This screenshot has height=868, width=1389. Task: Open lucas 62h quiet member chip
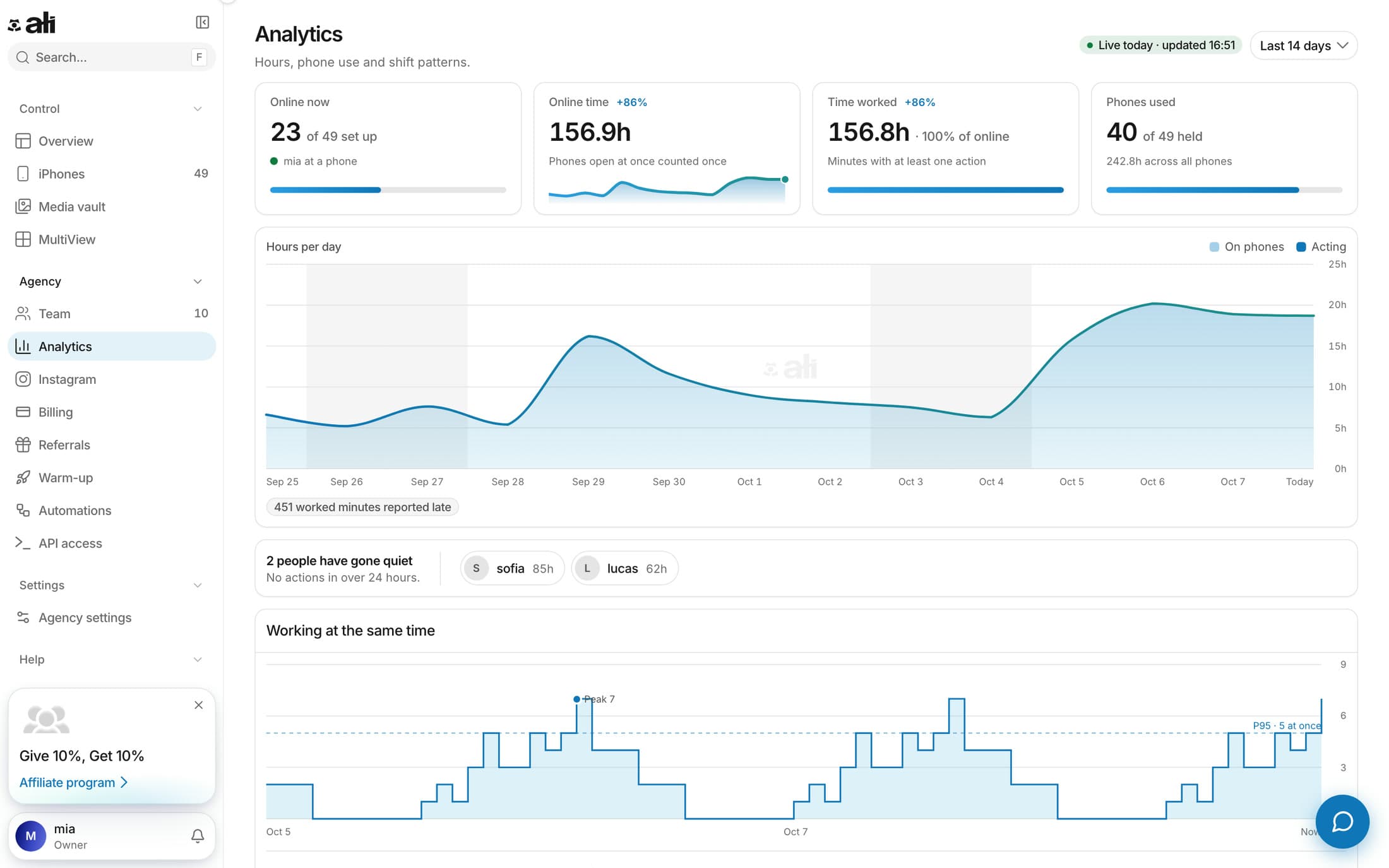click(x=624, y=568)
